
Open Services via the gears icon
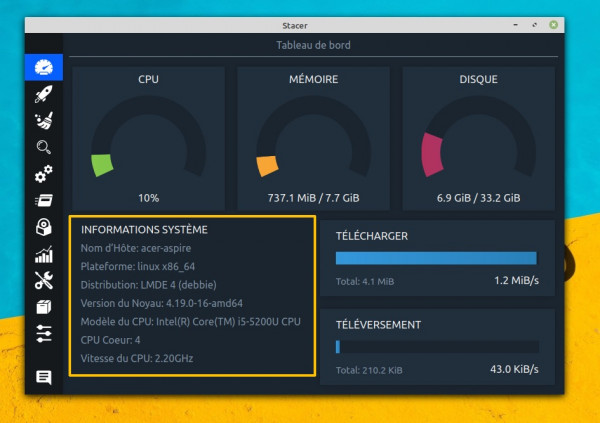(43, 175)
